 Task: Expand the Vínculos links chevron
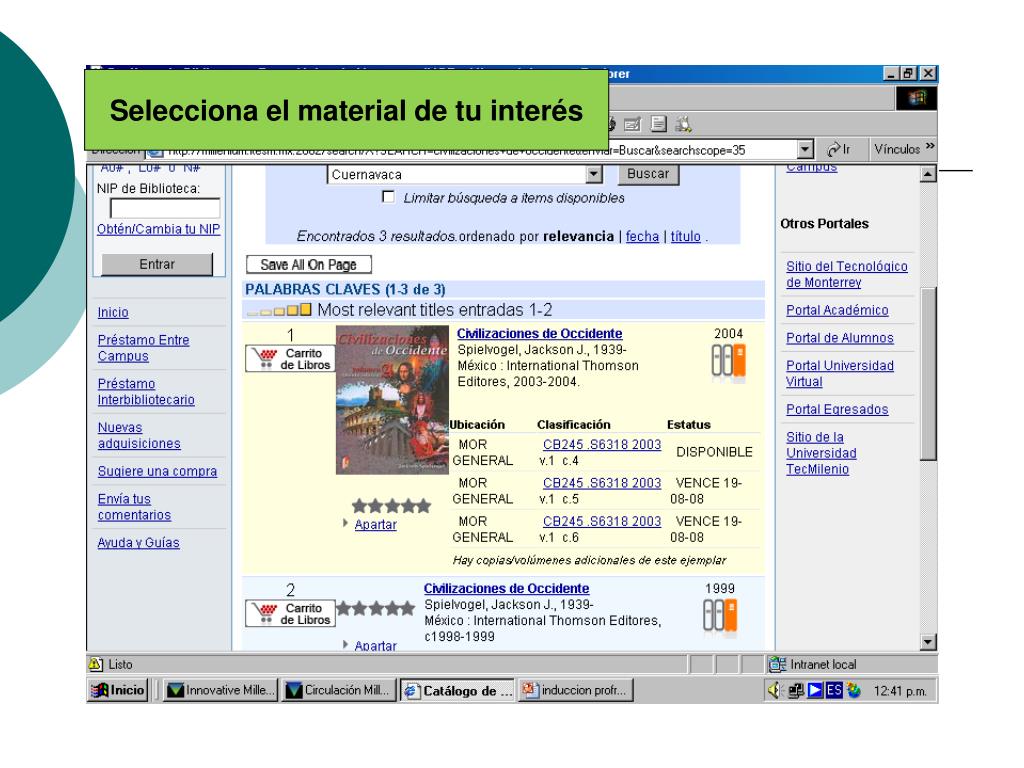click(x=930, y=146)
